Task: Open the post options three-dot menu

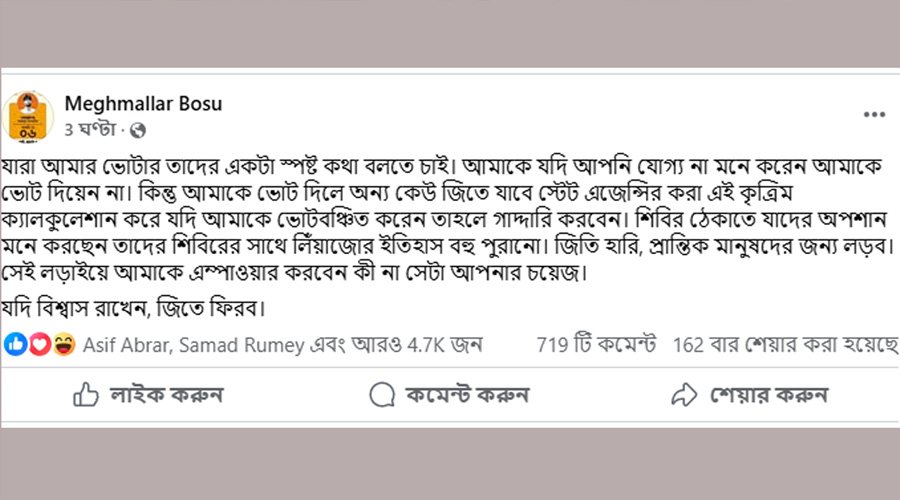Action: click(x=874, y=116)
